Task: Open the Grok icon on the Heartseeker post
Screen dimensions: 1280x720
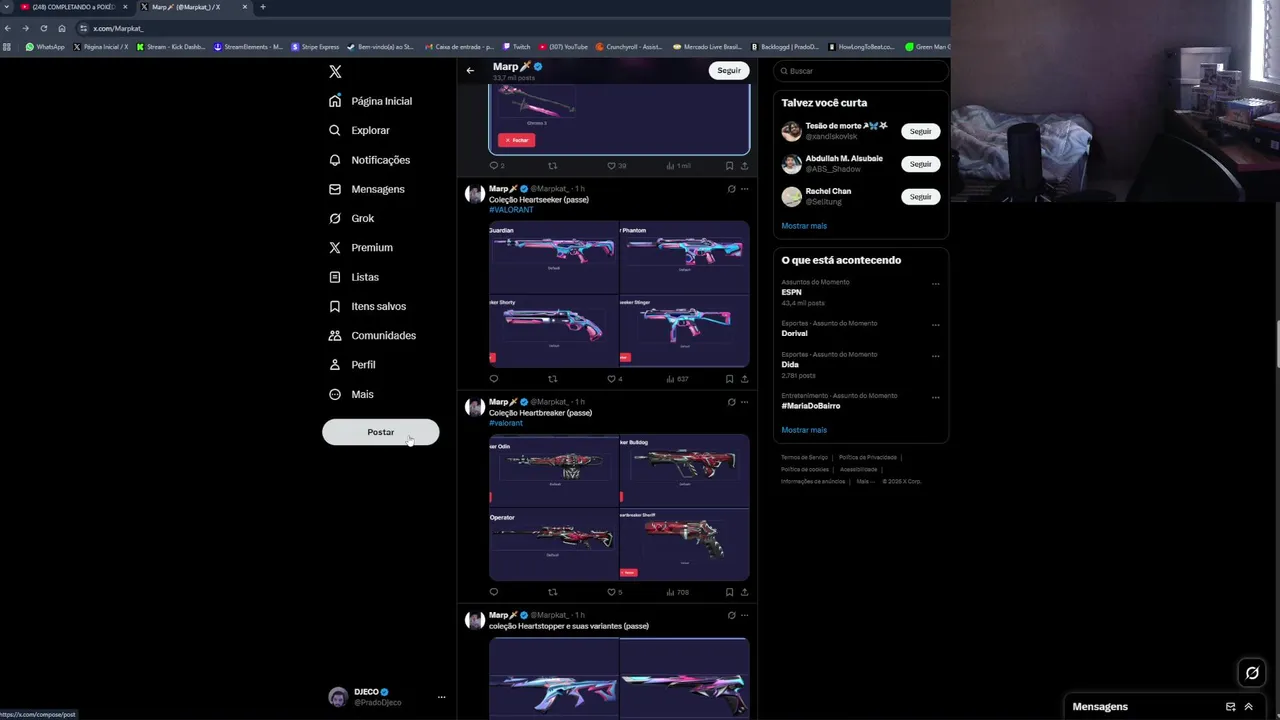Action: pyautogui.click(x=731, y=189)
